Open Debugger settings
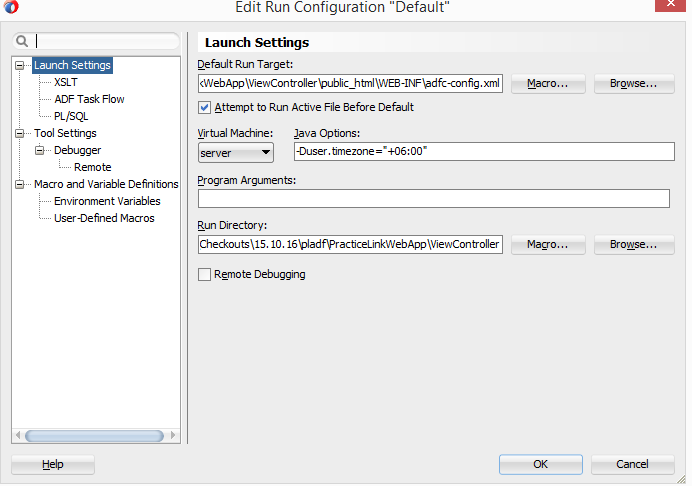 78,151
